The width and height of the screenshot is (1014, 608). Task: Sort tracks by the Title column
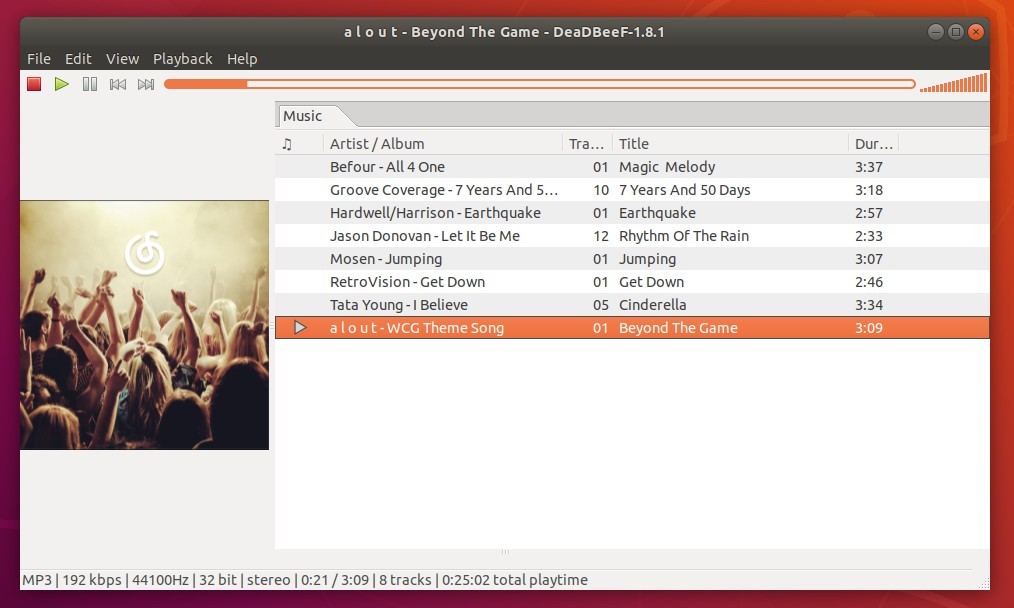coord(633,143)
